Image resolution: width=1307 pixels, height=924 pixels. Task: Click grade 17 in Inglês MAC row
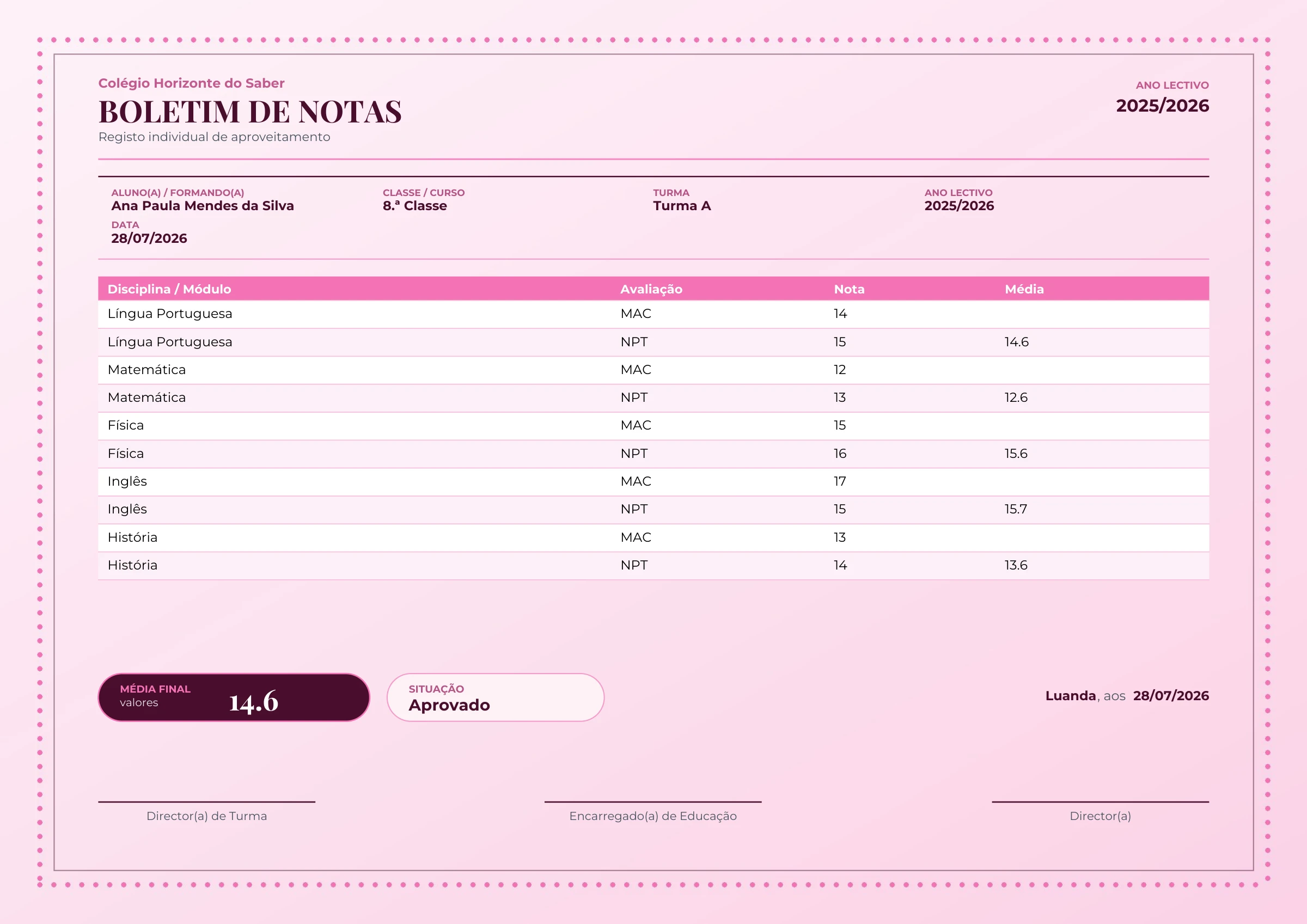coord(840,482)
